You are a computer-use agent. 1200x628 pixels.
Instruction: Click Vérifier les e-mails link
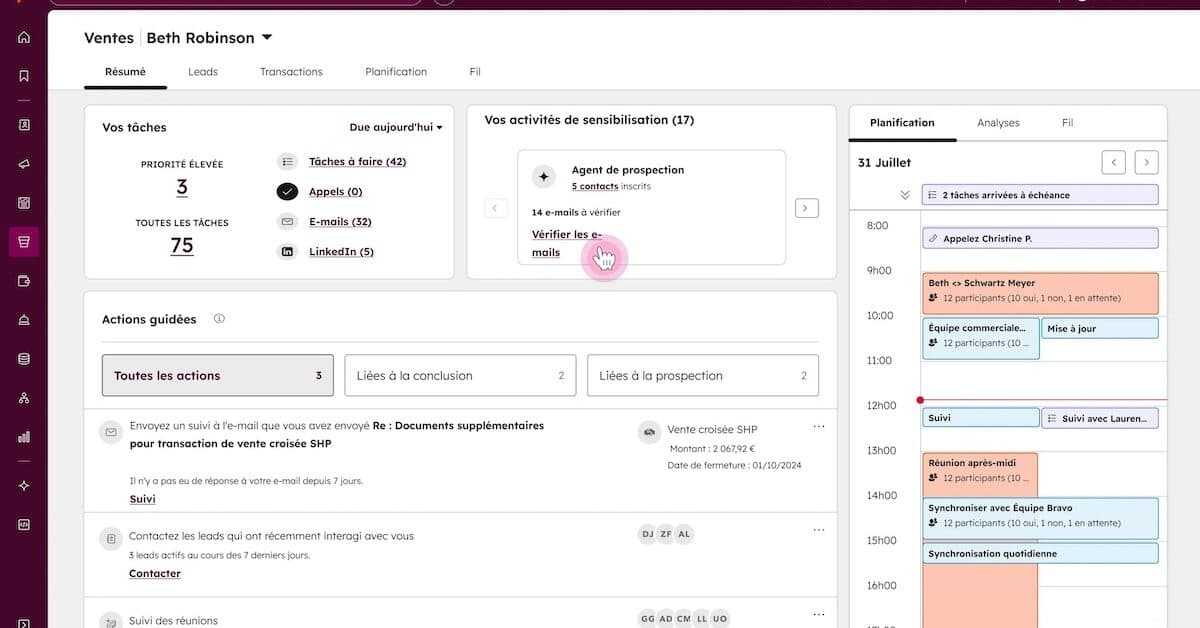[567, 243]
